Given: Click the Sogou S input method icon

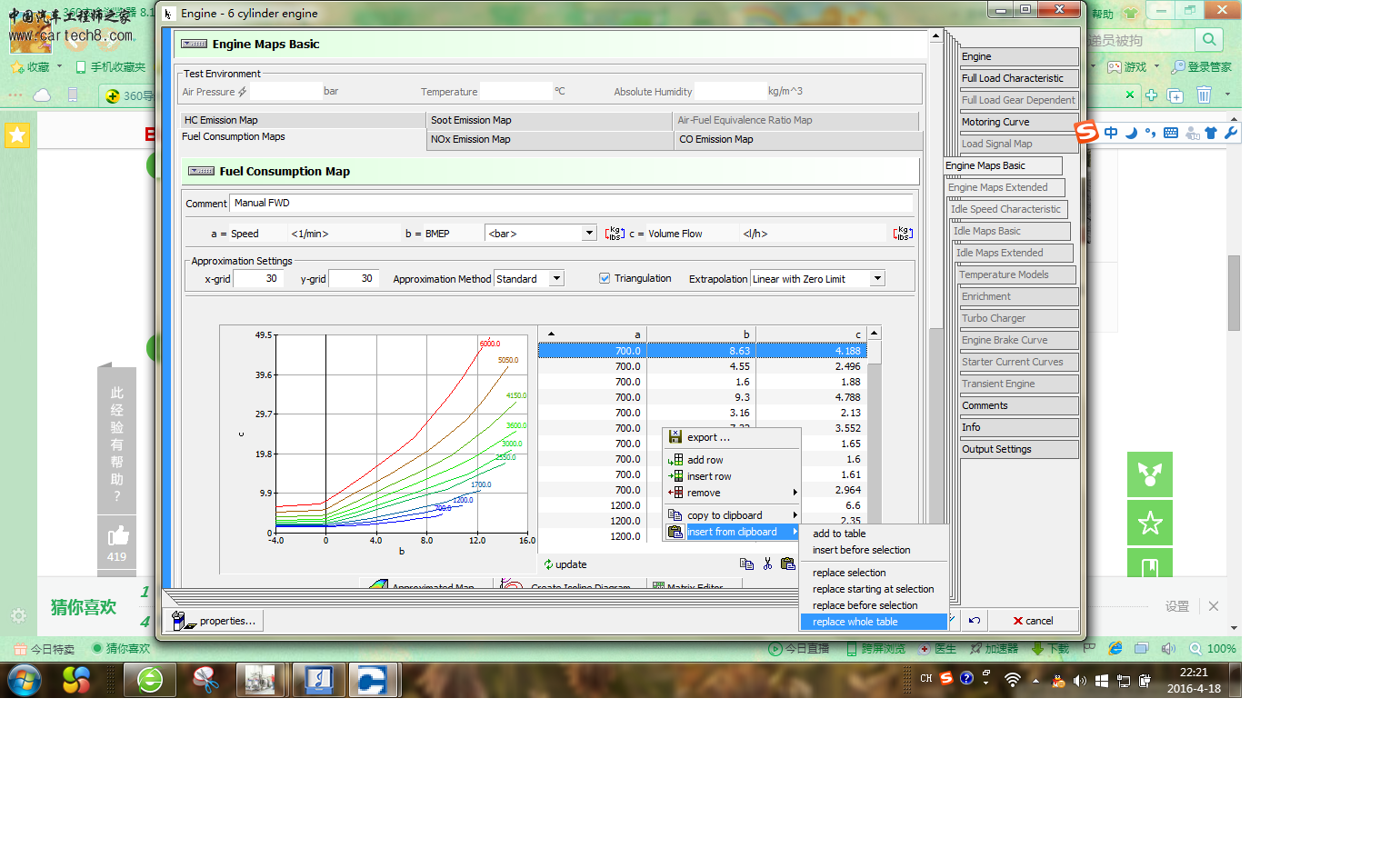Looking at the screenshot, I should (1086, 132).
